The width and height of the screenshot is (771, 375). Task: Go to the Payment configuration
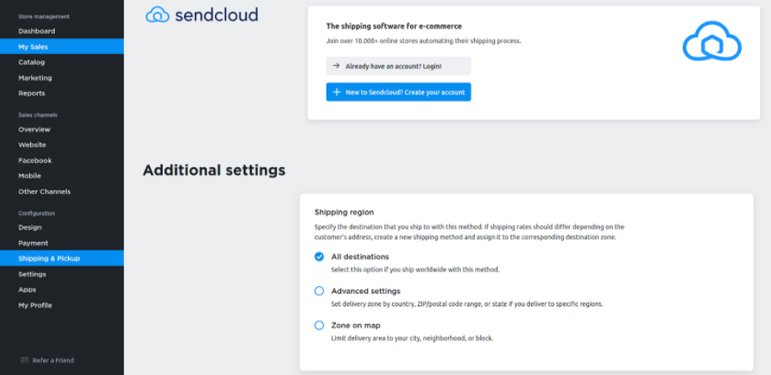point(62,243)
